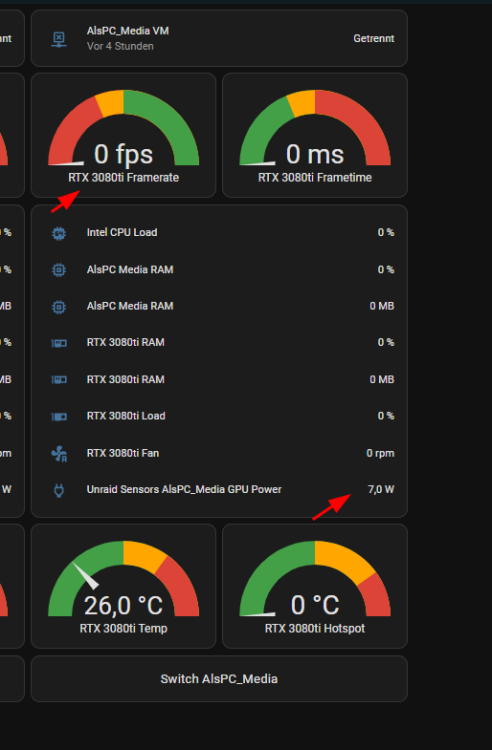The image size is (492, 750).
Task: Open the Intel CPU Load chip icon
Action: click(59, 233)
